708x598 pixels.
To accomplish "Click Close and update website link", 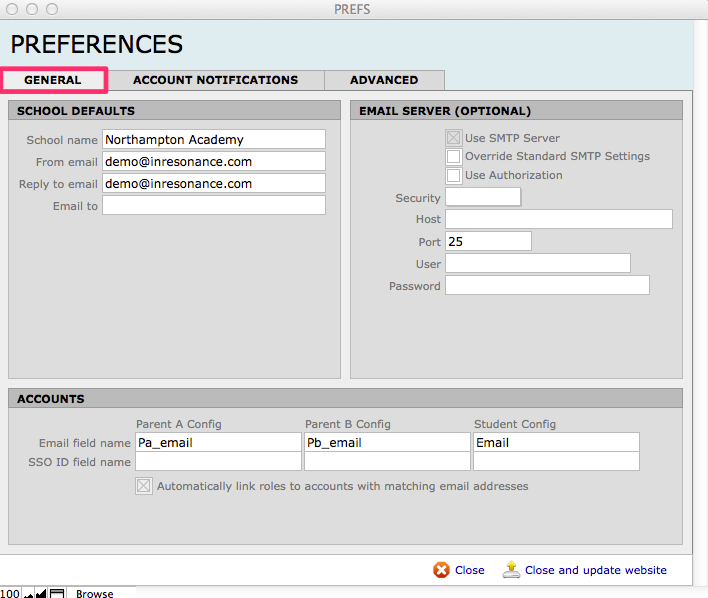I will (x=595, y=570).
